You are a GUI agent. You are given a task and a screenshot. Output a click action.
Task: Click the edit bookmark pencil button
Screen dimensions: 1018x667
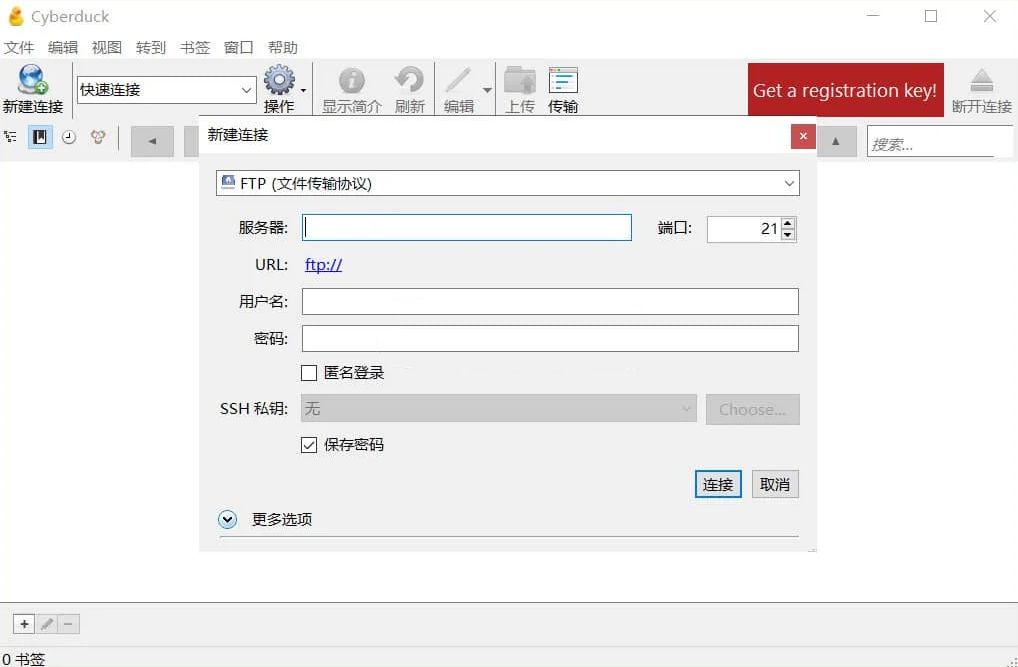click(x=46, y=624)
